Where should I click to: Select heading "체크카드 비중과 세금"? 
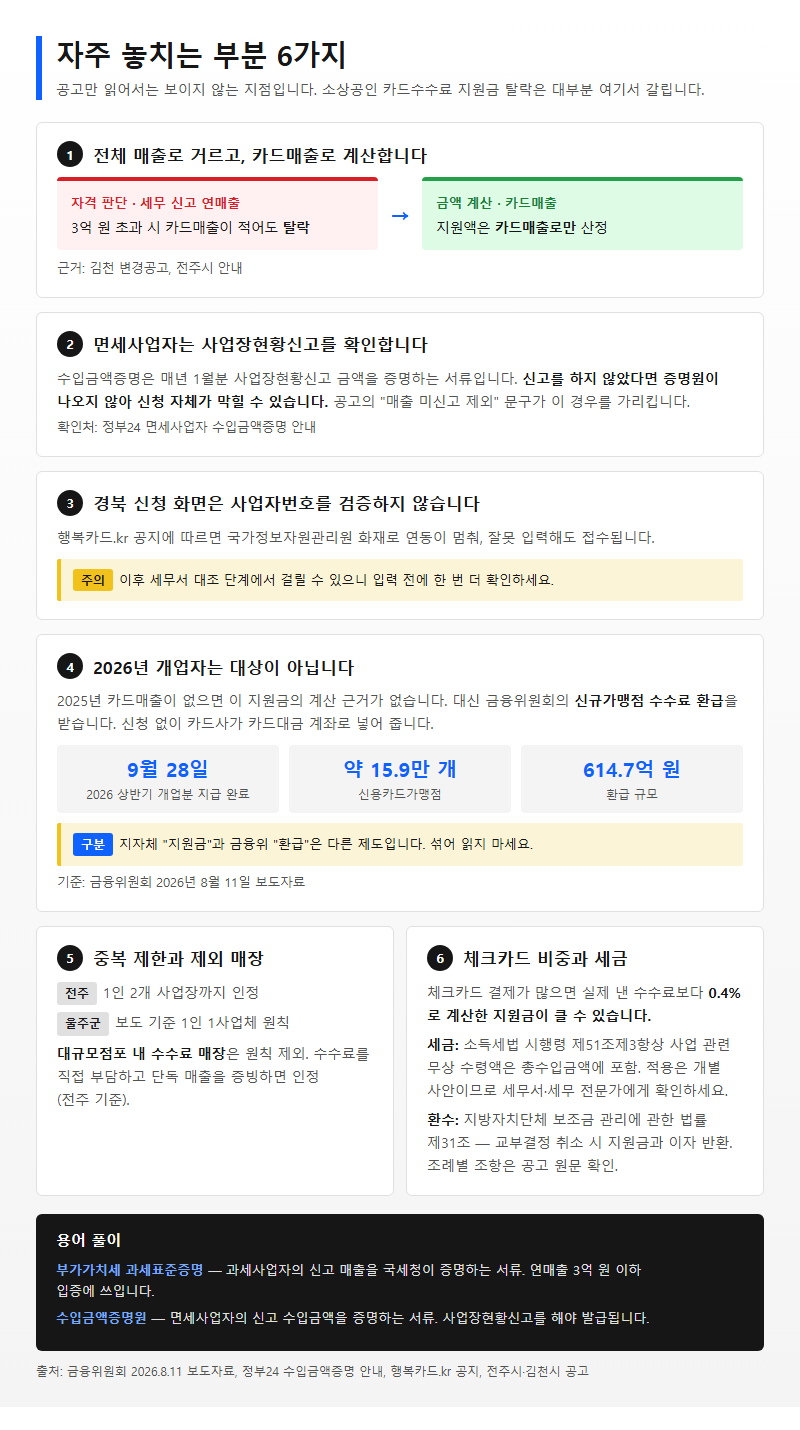click(545, 958)
